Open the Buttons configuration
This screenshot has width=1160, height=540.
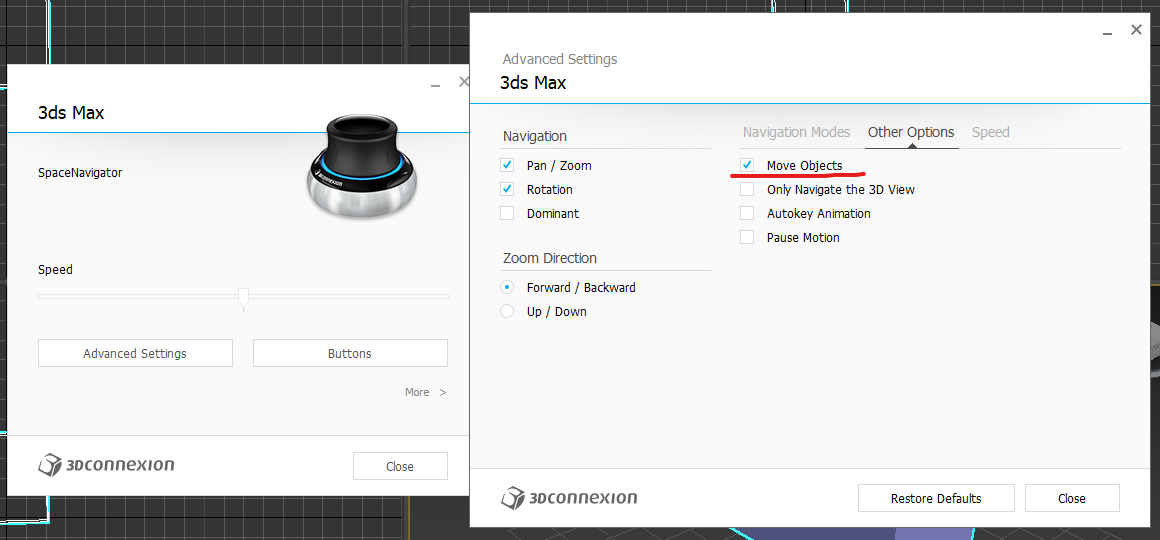click(x=350, y=353)
